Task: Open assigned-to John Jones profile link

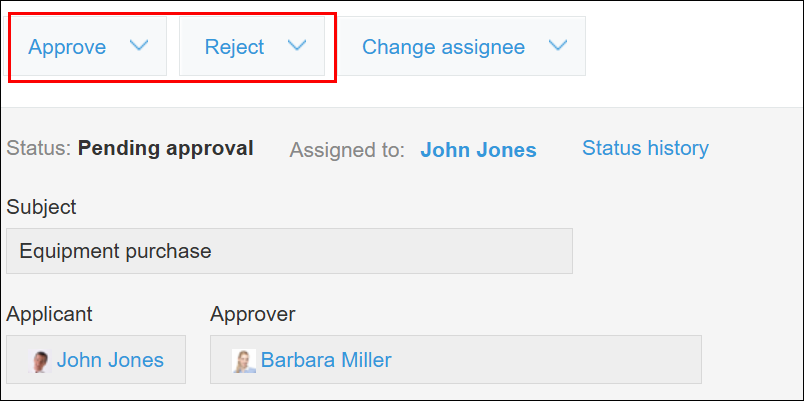Action: coord(478,150)
